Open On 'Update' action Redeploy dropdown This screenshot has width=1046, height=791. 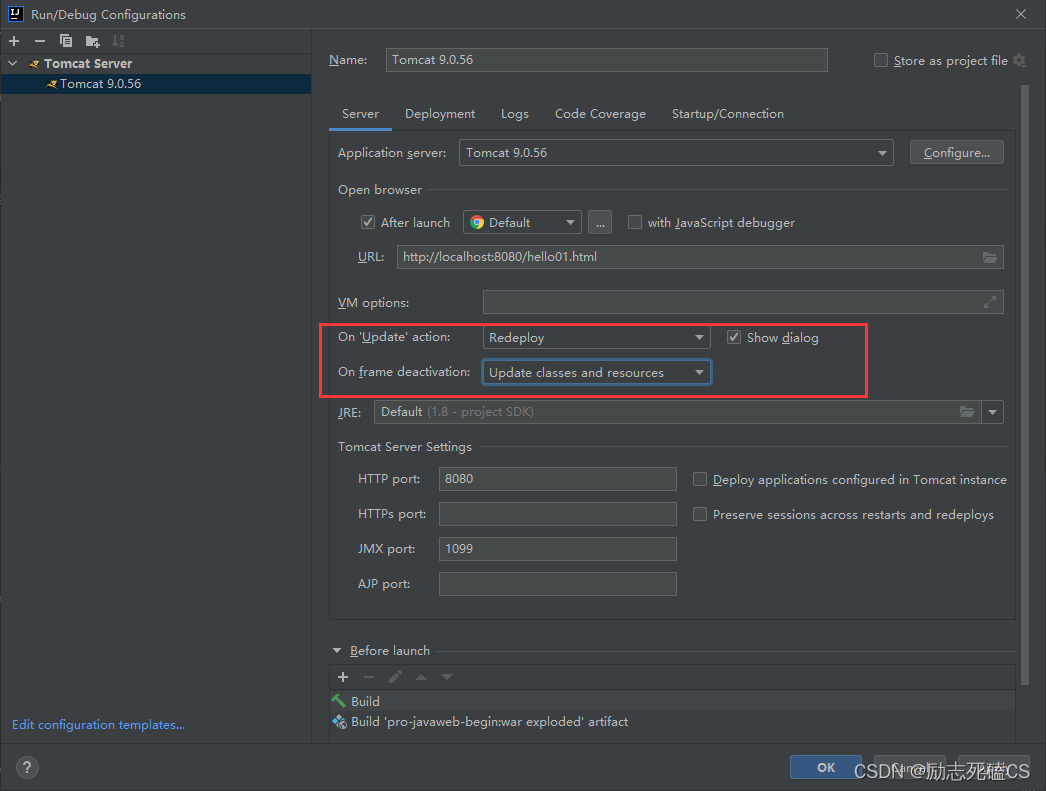click(x=596, y=337)
